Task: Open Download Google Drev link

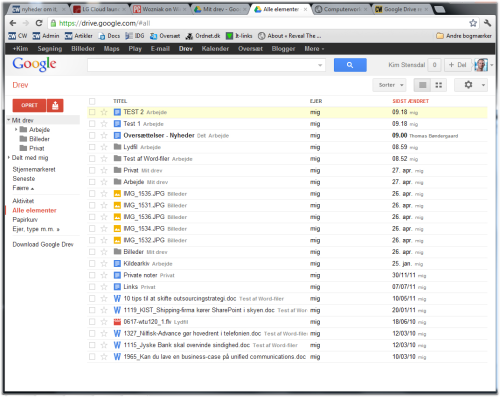Action: click(x=43, y=245)
